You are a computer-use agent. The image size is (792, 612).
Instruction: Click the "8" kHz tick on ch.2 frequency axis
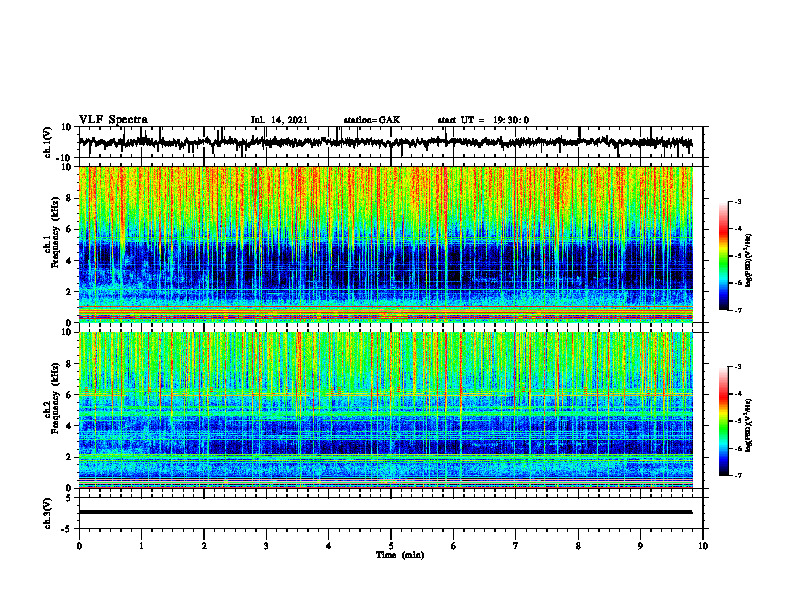pyautogui.click(x=70, y=364)
